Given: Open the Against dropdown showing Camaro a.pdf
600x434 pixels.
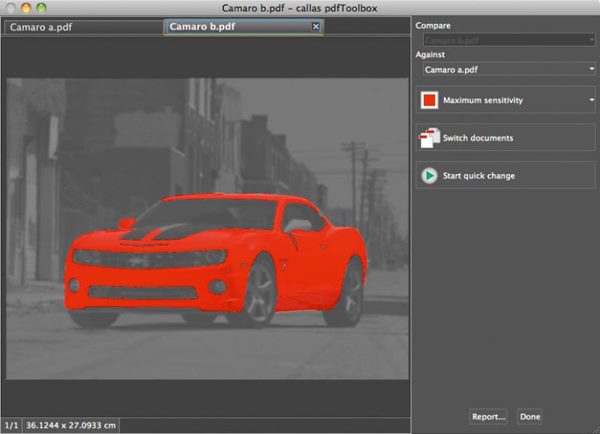Looking at the screenshot, I should point(509,69).
